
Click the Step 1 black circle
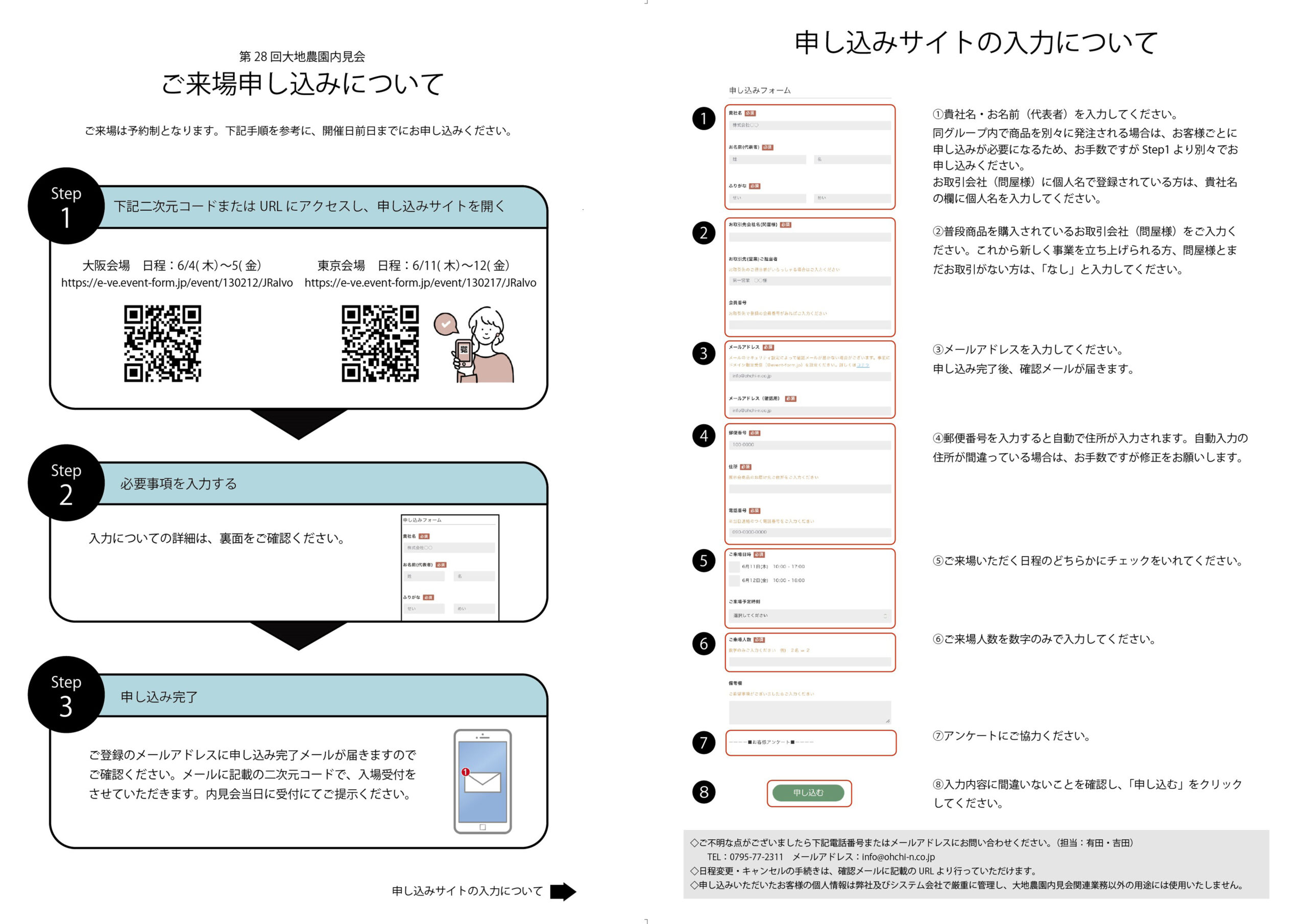click(x=66, y=206)
